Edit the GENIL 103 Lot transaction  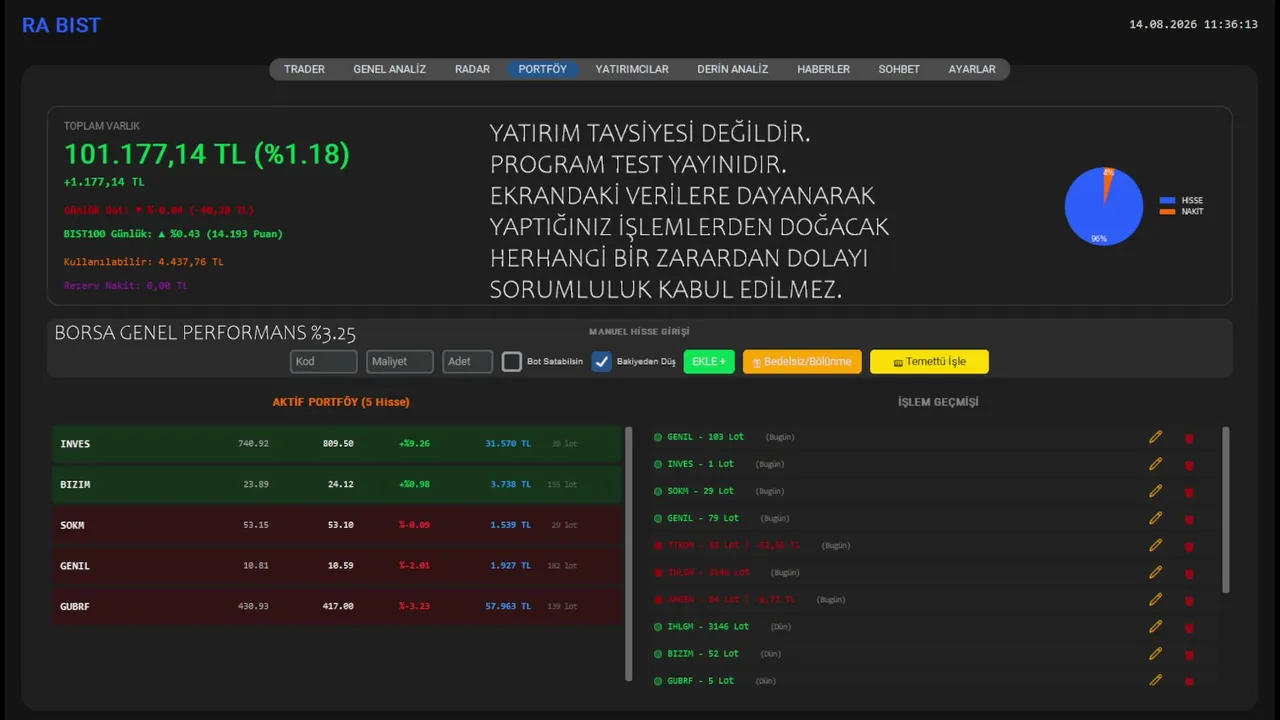pos(1156,437)
